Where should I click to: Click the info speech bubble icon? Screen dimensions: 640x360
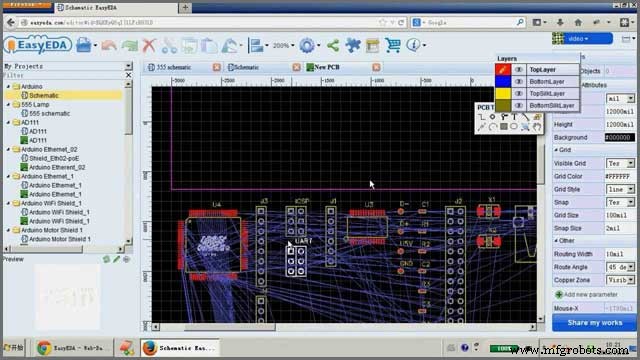tap(413, 45)
